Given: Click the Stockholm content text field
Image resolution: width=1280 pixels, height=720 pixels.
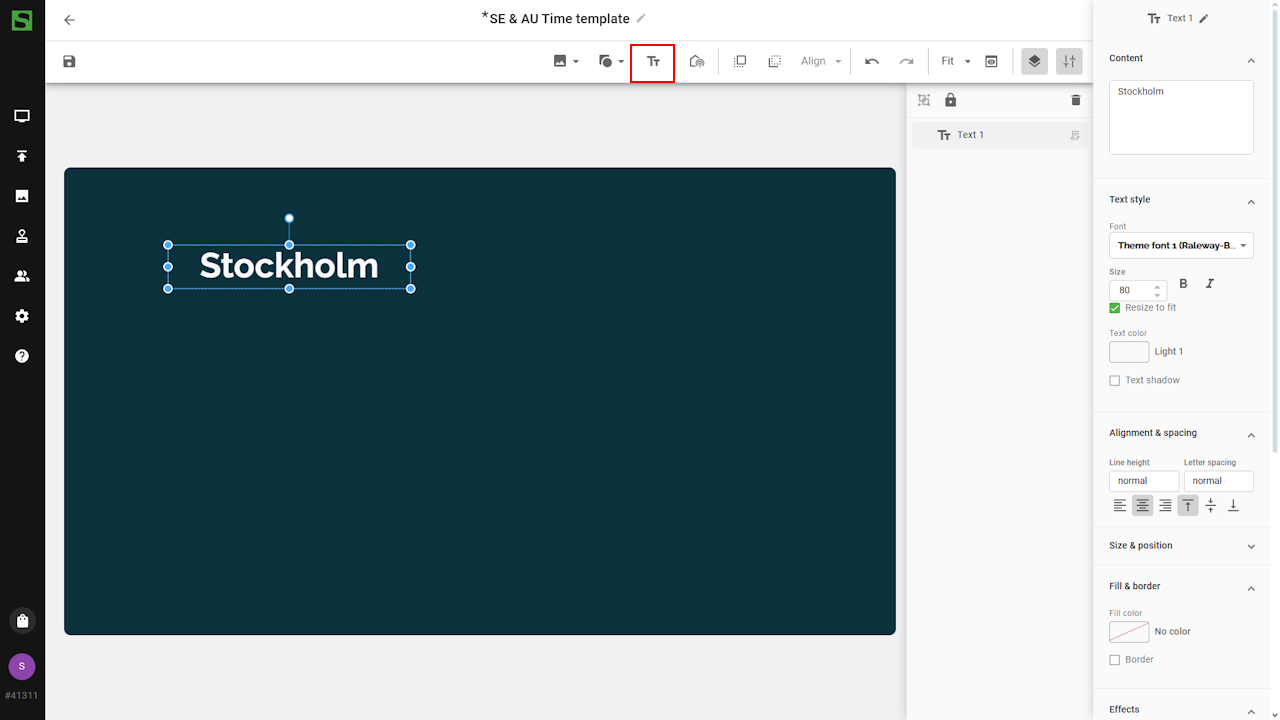Looking at the screenshot, I should (x=1181, y=117).
